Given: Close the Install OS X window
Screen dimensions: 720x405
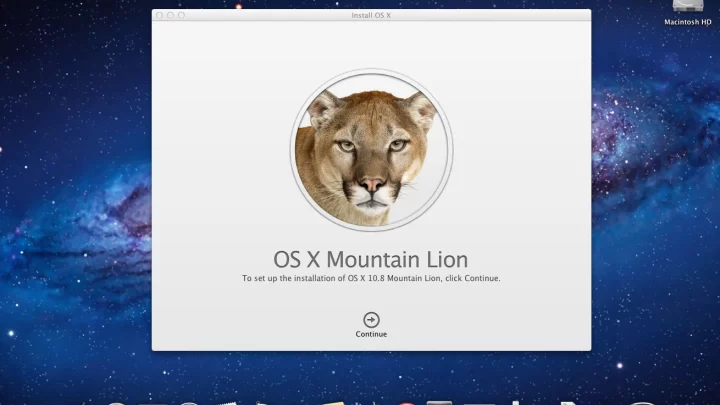Looking at the screenshot, I should pos(160,15).
